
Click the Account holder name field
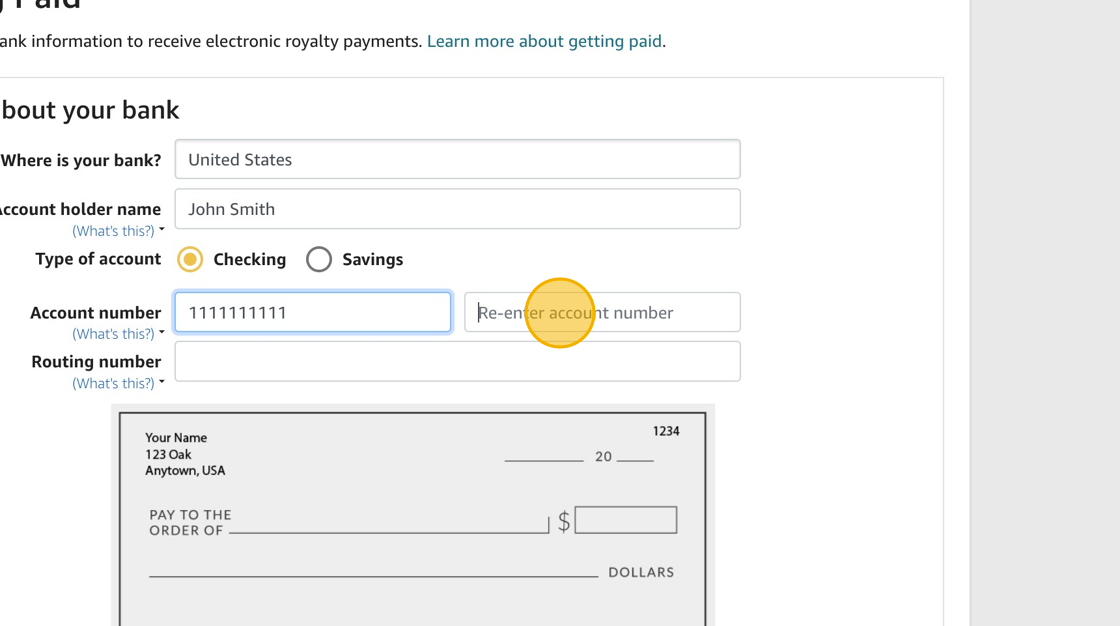point(457,209)
